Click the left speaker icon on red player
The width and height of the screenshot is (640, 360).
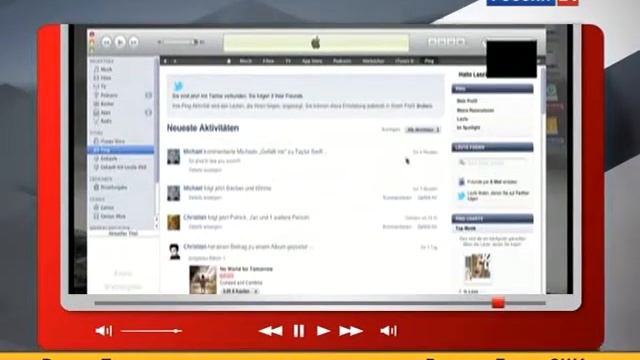[x=103, y=331]
